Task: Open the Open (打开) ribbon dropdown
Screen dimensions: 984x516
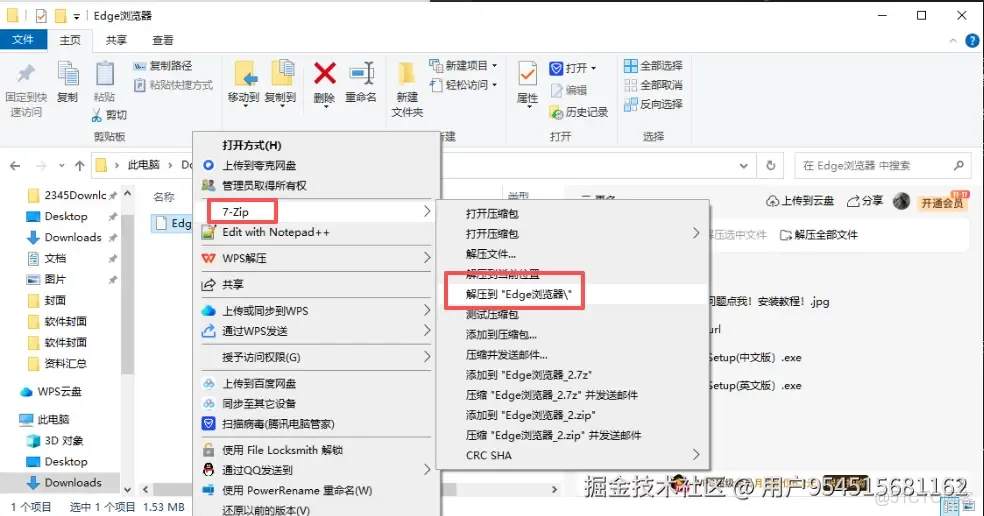Action: click(572, 68)
